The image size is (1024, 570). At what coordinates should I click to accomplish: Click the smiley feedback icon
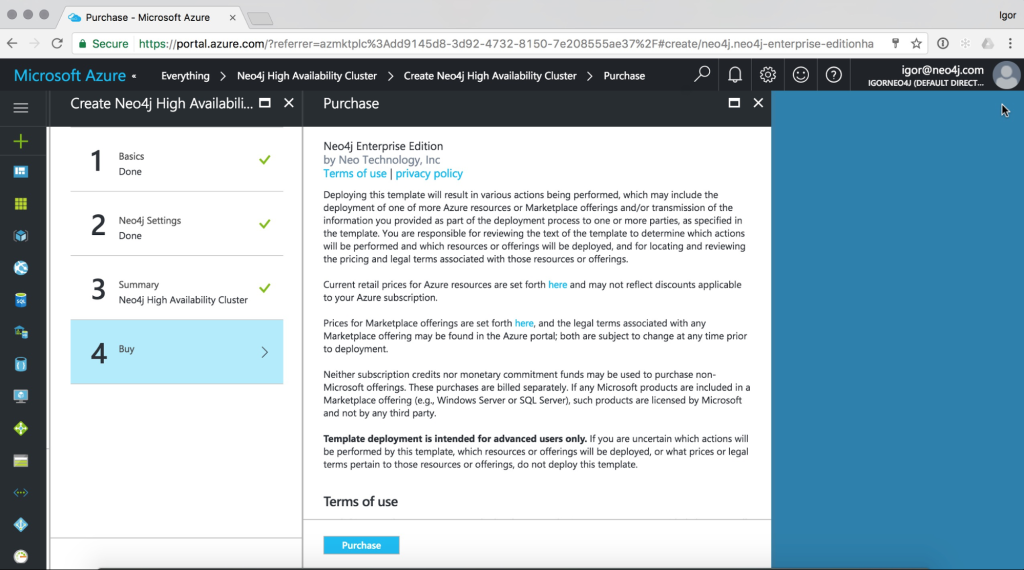(x=801, y=75)
